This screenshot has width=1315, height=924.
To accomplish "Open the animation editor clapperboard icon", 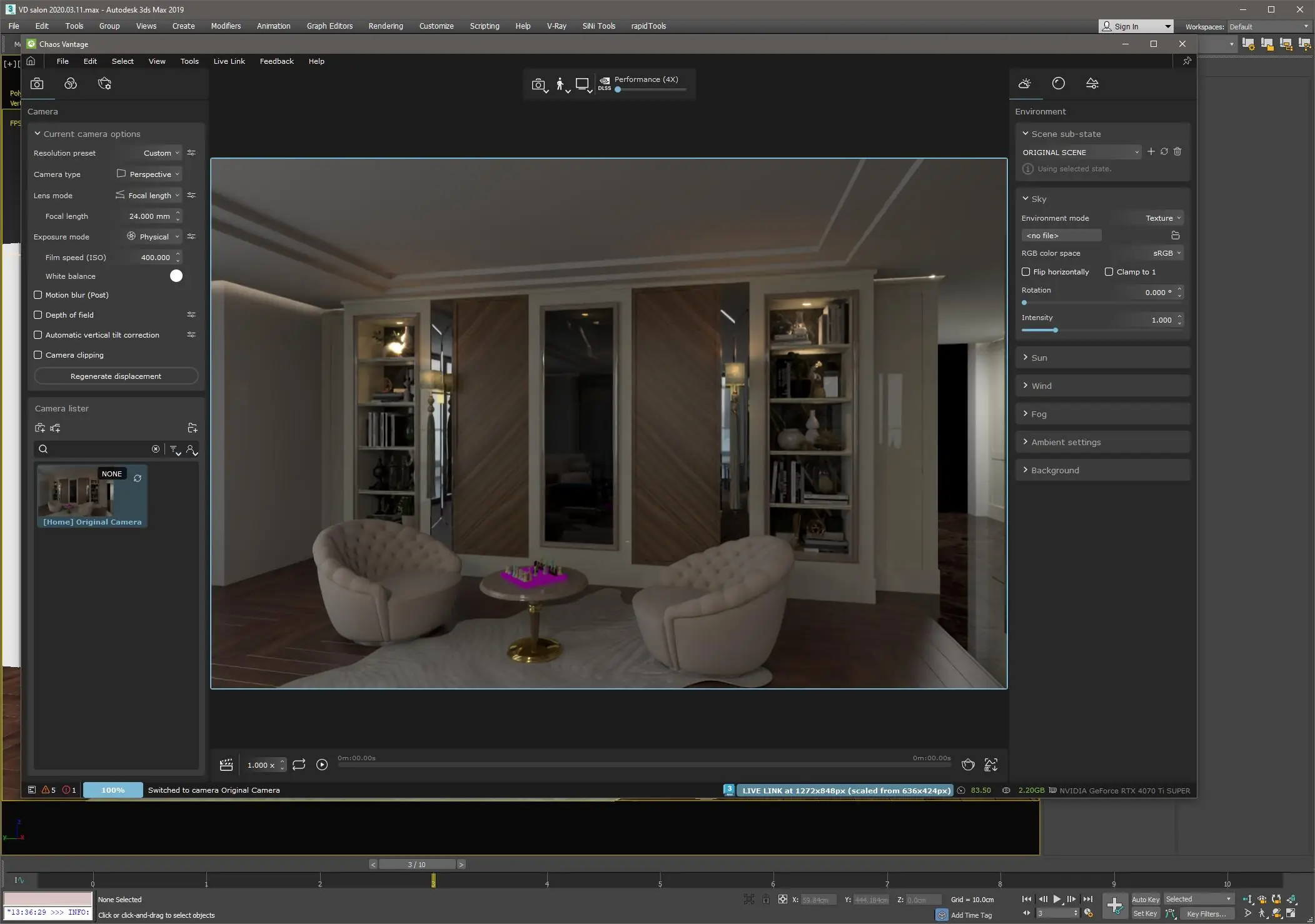I will pos(226,765).
